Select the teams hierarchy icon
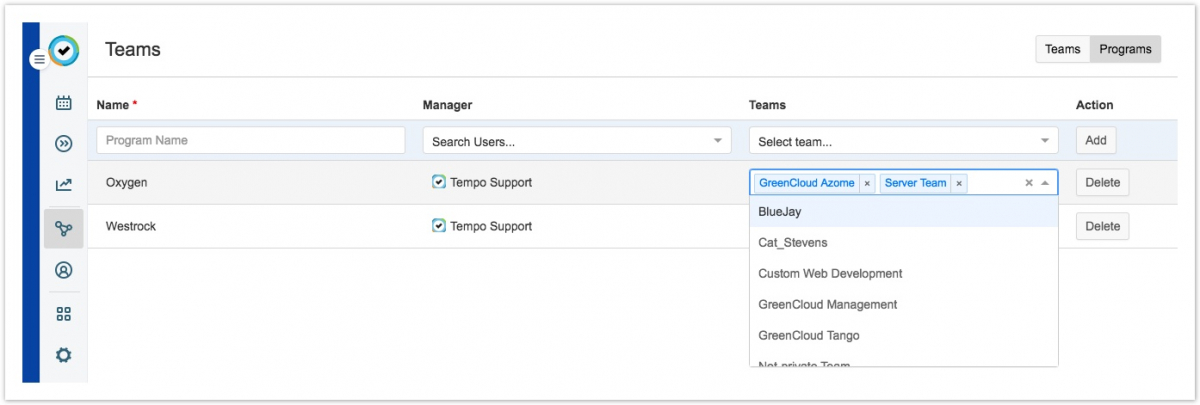 click(x=64, y=229)
